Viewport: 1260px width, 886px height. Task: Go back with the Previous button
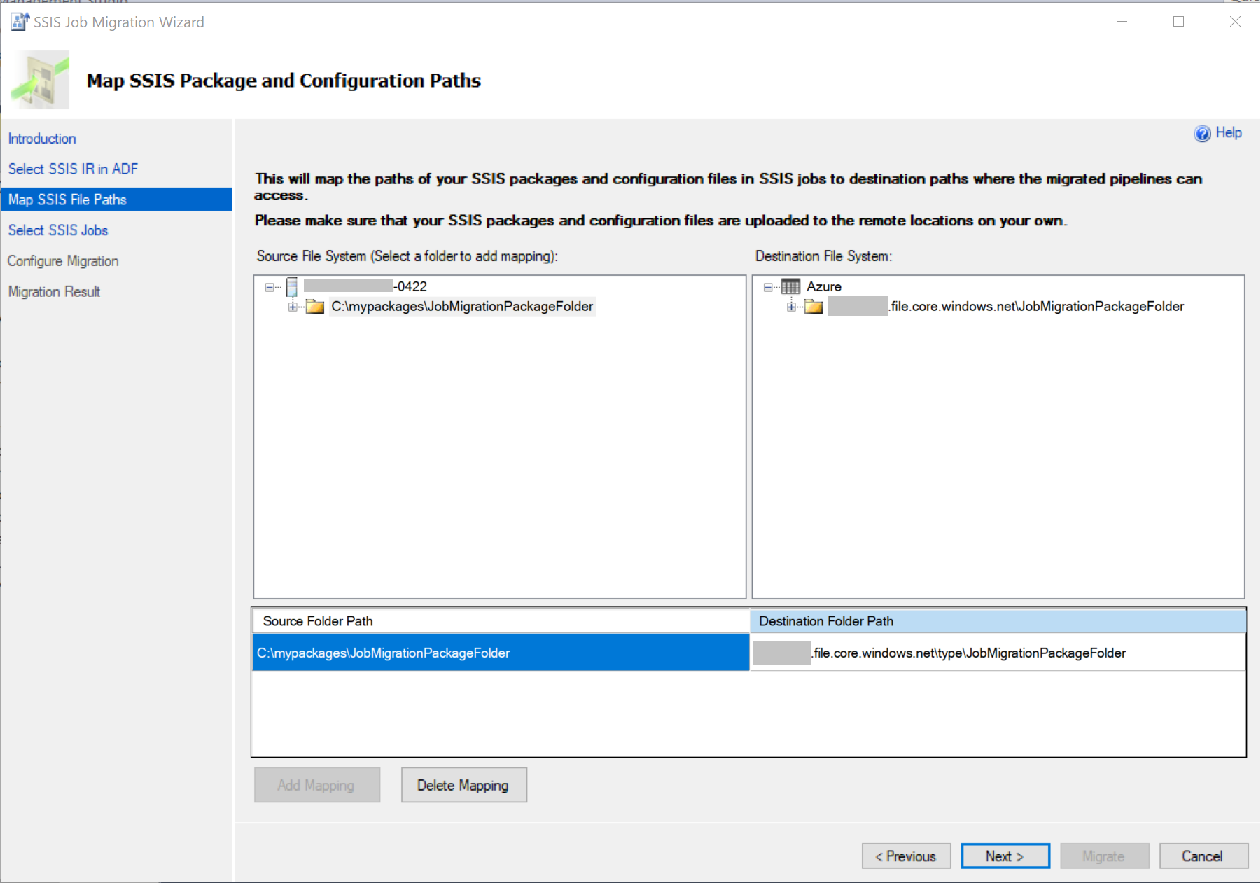906,856
